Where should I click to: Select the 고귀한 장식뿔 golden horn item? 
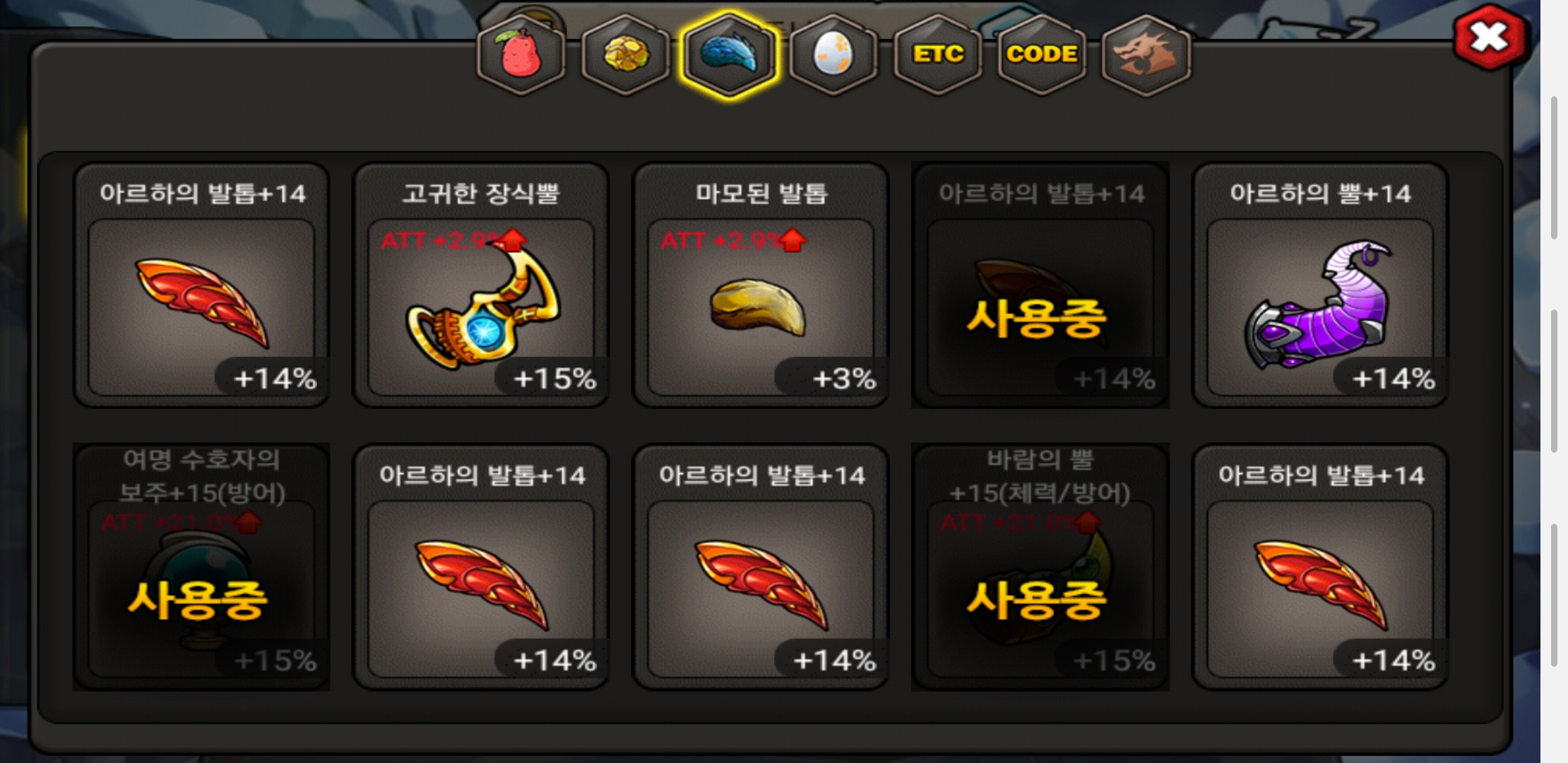point(481,285)
